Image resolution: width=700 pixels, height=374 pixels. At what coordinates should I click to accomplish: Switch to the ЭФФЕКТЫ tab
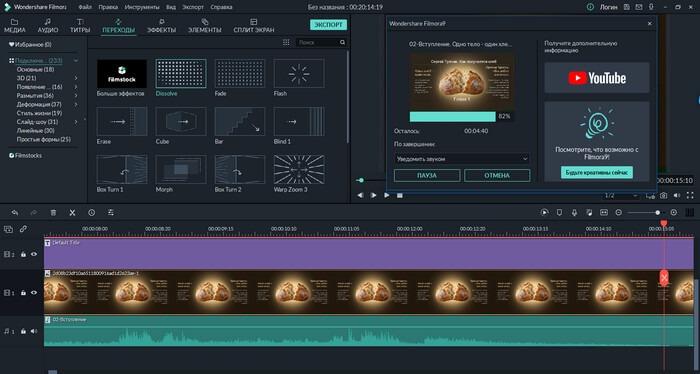pos(161,26)
